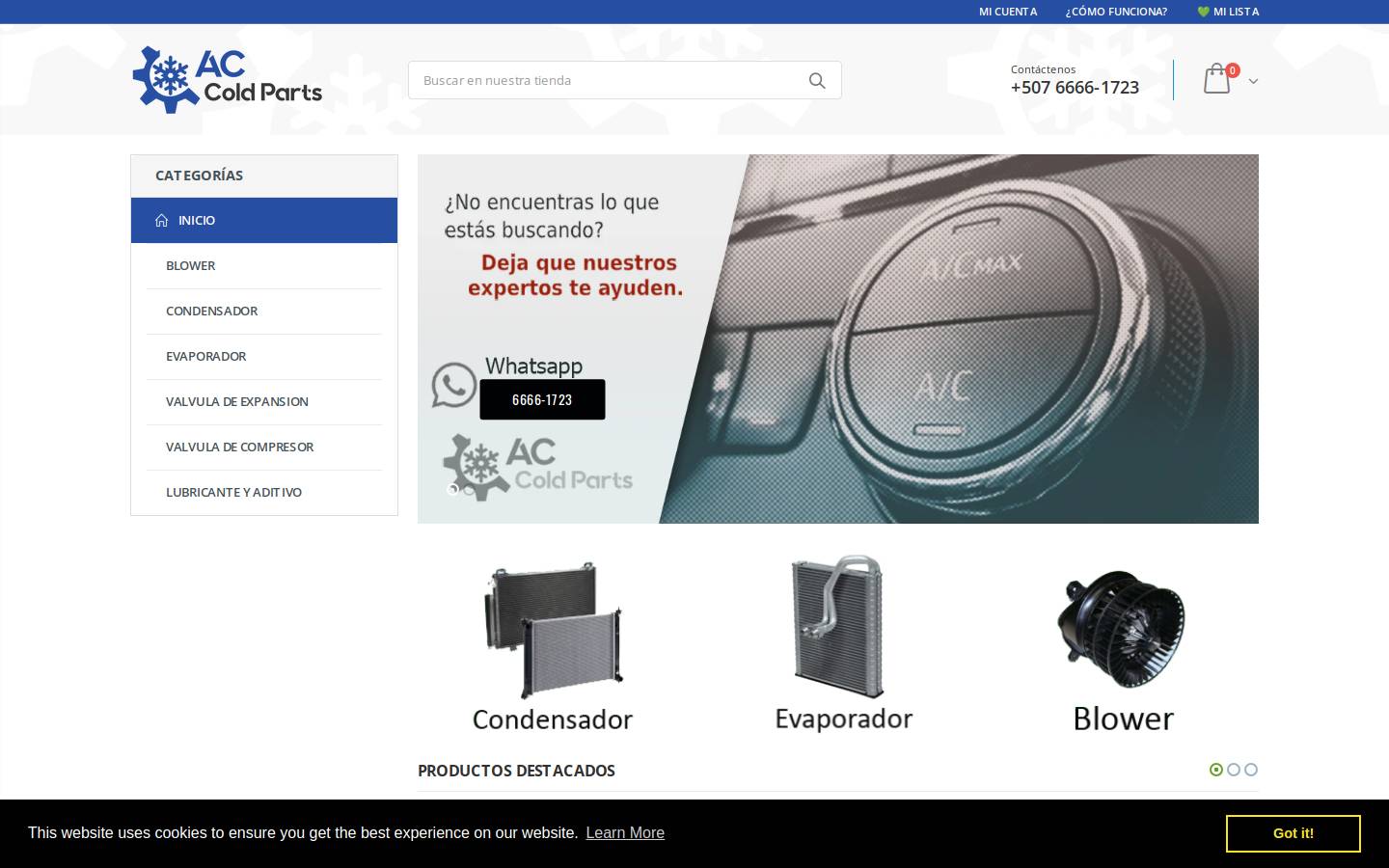Image resolution: width=1389 pixels, height=868 pixels.
Task: Select first banner slider dot
Action: point(452,490)
